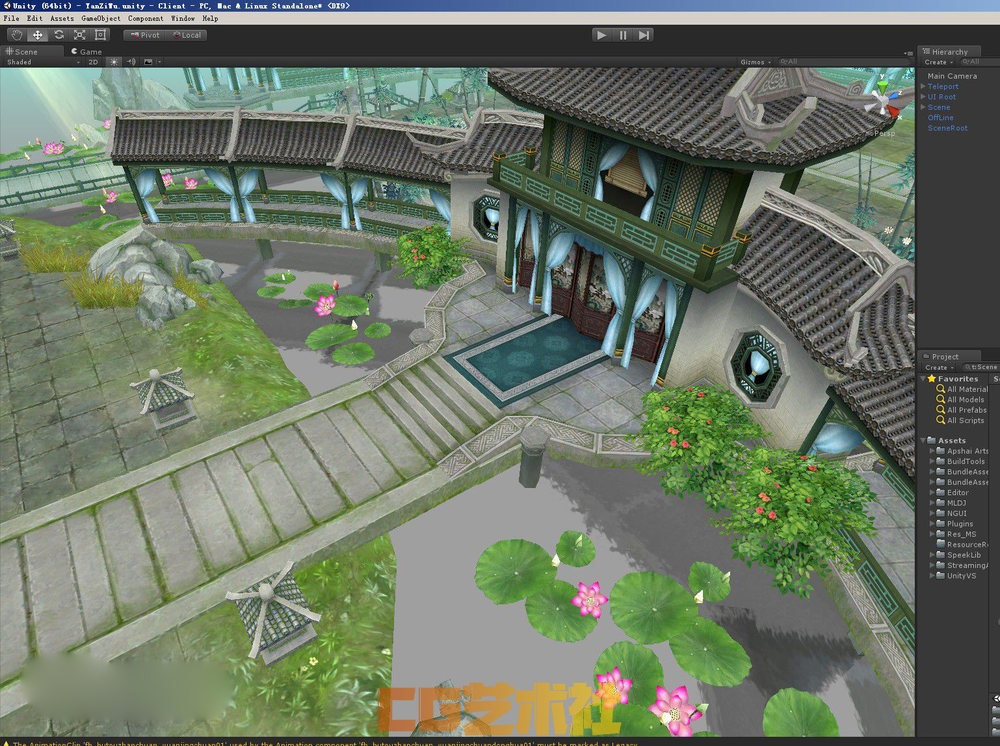The image size is (1000, 746).
Task: Select the NGUI folder icon
Action: (x=940, y=513)
